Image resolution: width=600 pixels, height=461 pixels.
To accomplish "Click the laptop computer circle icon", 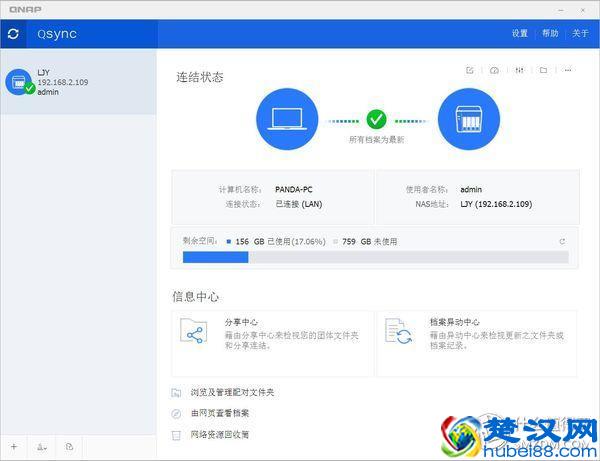I will (287, 119).
